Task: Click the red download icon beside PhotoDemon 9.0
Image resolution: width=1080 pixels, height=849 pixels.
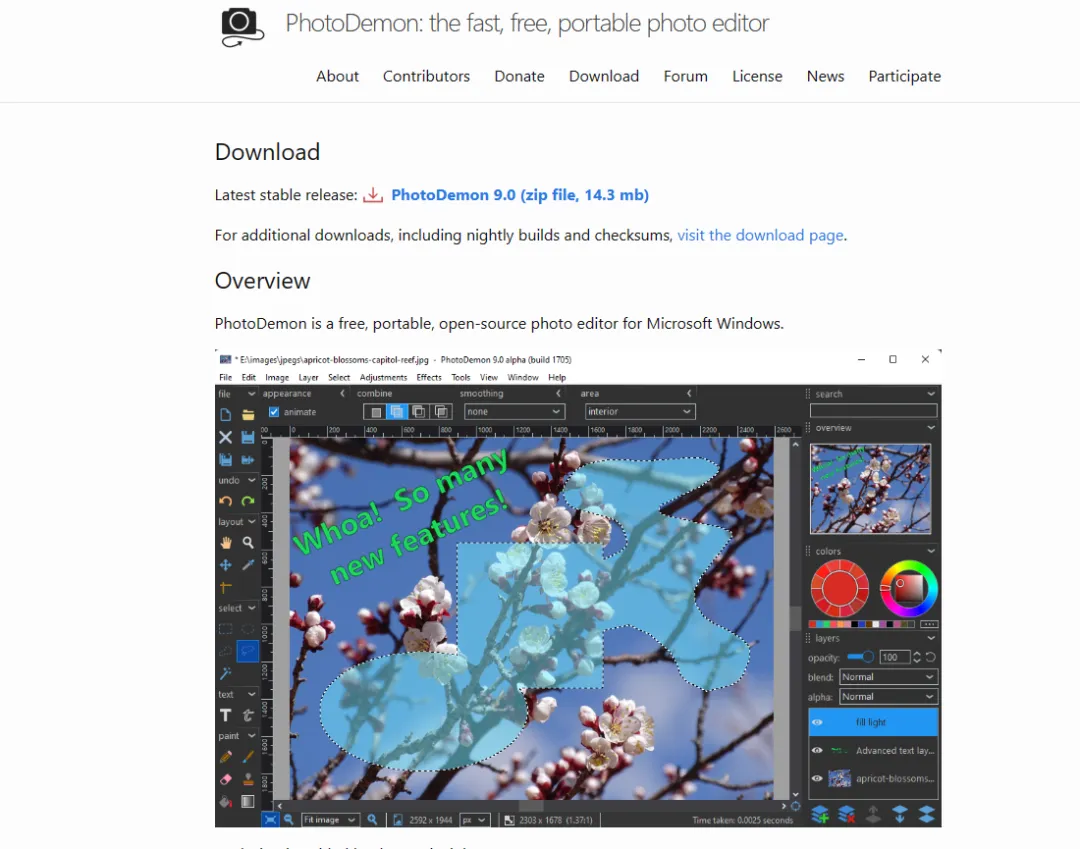Action: tap(373, 195)
